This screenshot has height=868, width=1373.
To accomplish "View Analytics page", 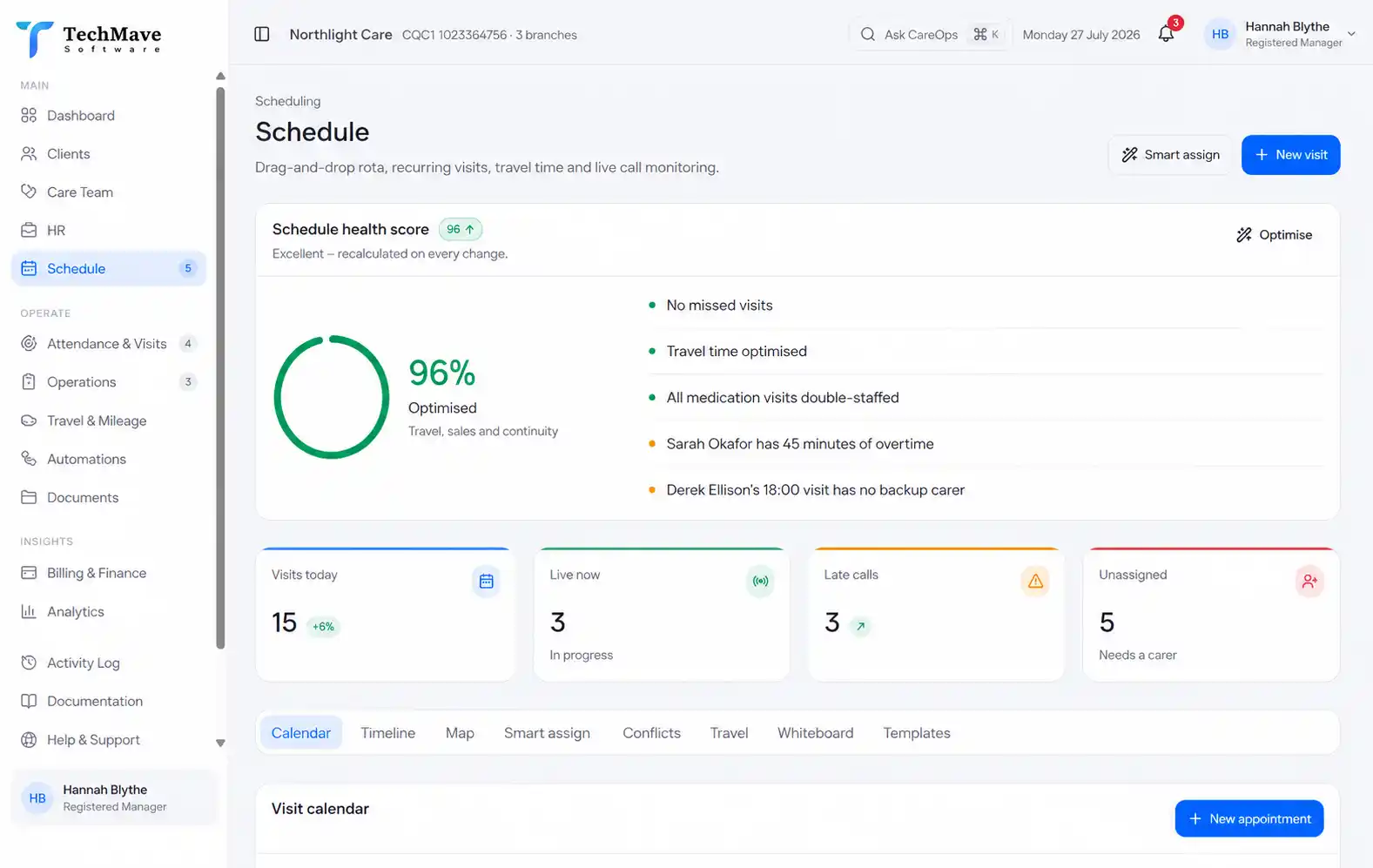I will point(109,611).
